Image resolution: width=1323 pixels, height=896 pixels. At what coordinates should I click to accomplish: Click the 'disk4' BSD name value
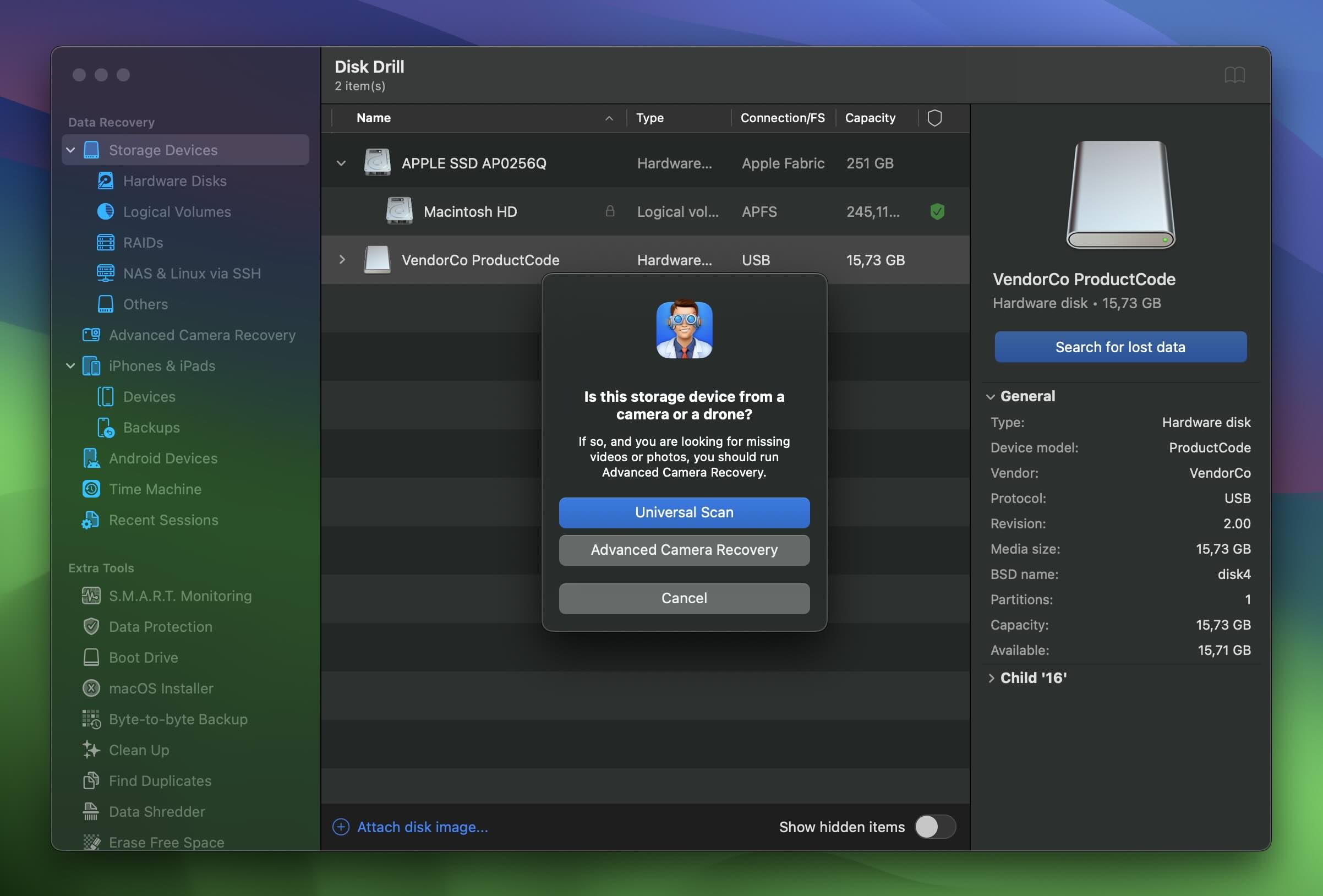click(1234, 575)
